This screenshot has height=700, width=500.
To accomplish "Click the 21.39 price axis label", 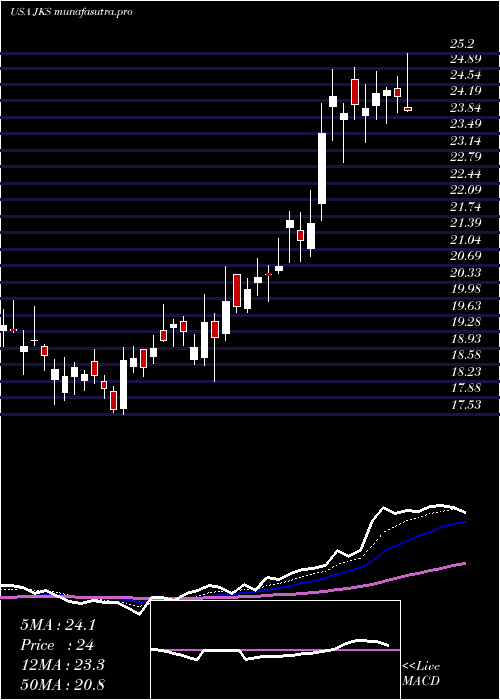I will pyautogui.click(x=465, y=224).
